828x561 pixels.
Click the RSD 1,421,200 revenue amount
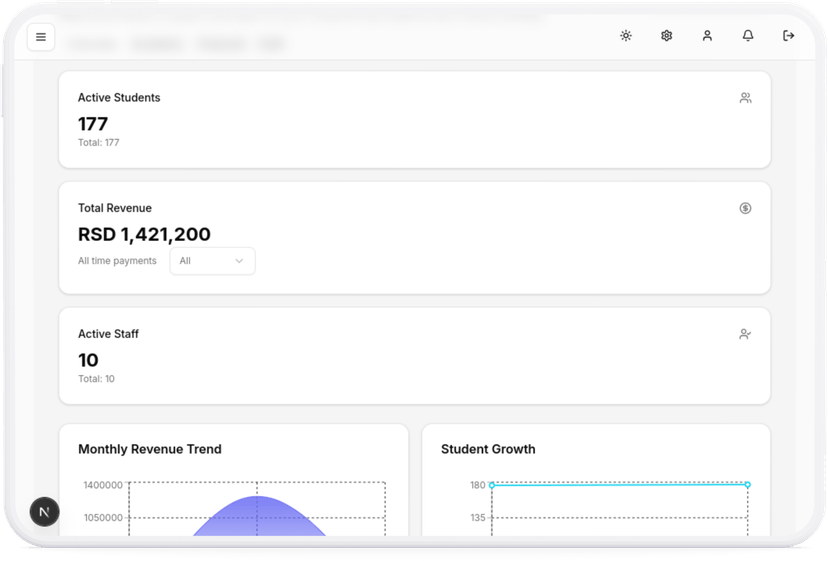pos(144,234)
